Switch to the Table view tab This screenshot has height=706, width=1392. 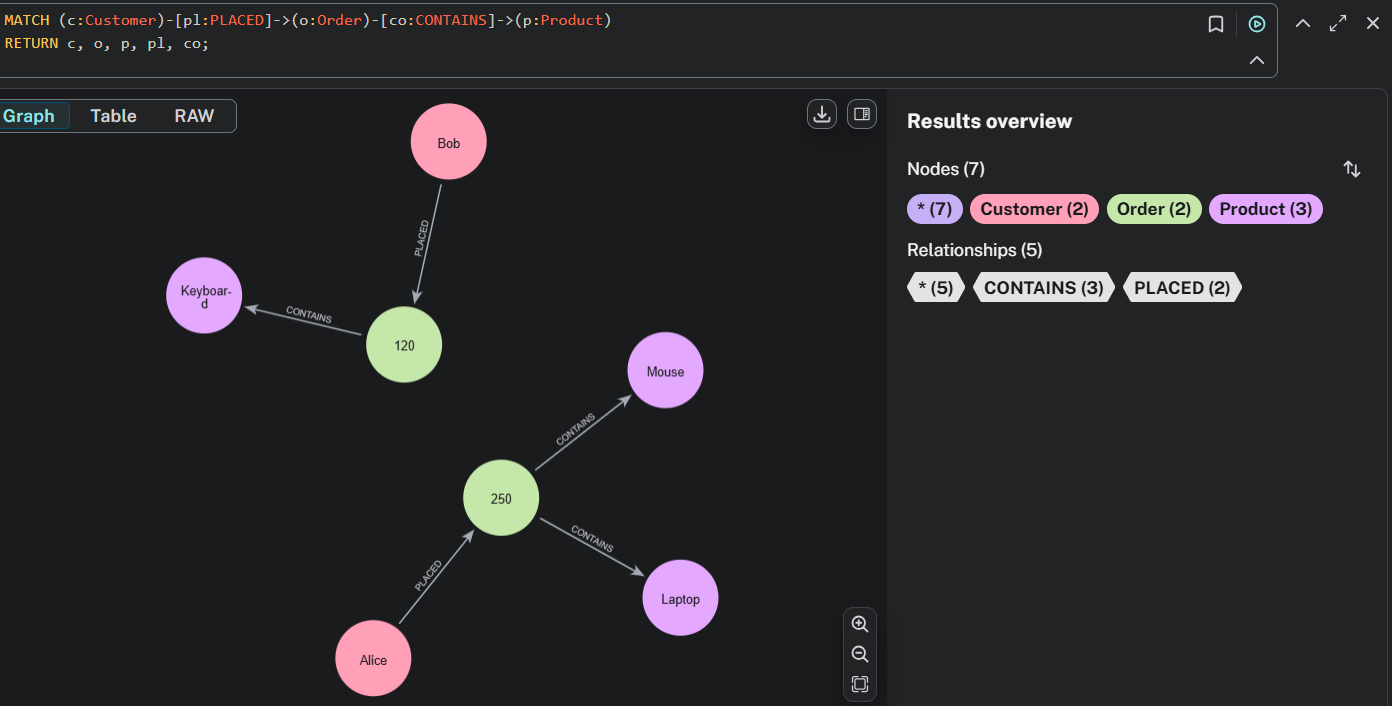pos(113,116)
